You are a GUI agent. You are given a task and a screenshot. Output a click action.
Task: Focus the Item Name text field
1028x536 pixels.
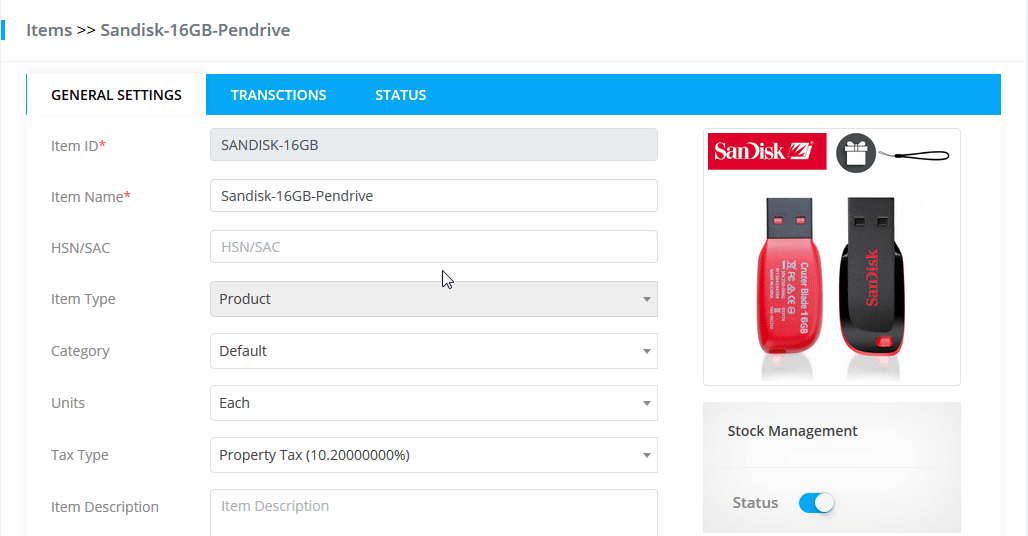pos(433,196)
